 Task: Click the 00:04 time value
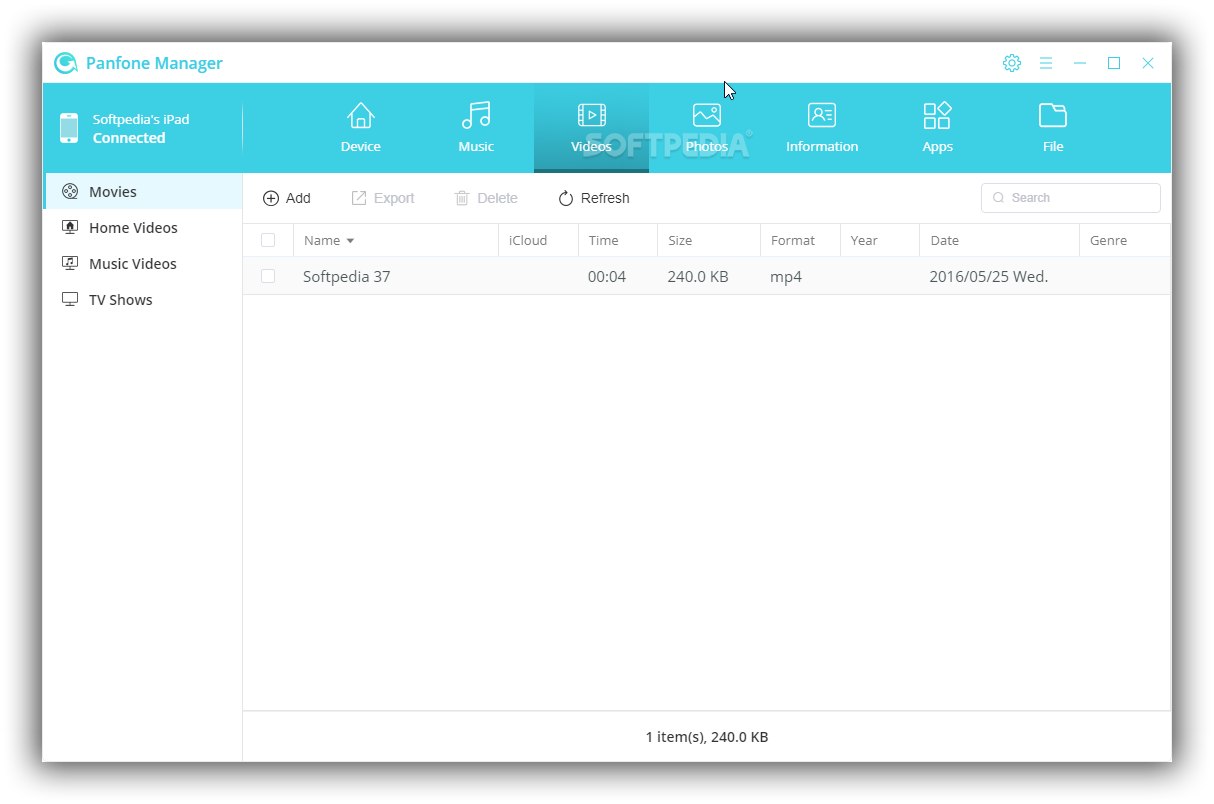coord(607,276)
